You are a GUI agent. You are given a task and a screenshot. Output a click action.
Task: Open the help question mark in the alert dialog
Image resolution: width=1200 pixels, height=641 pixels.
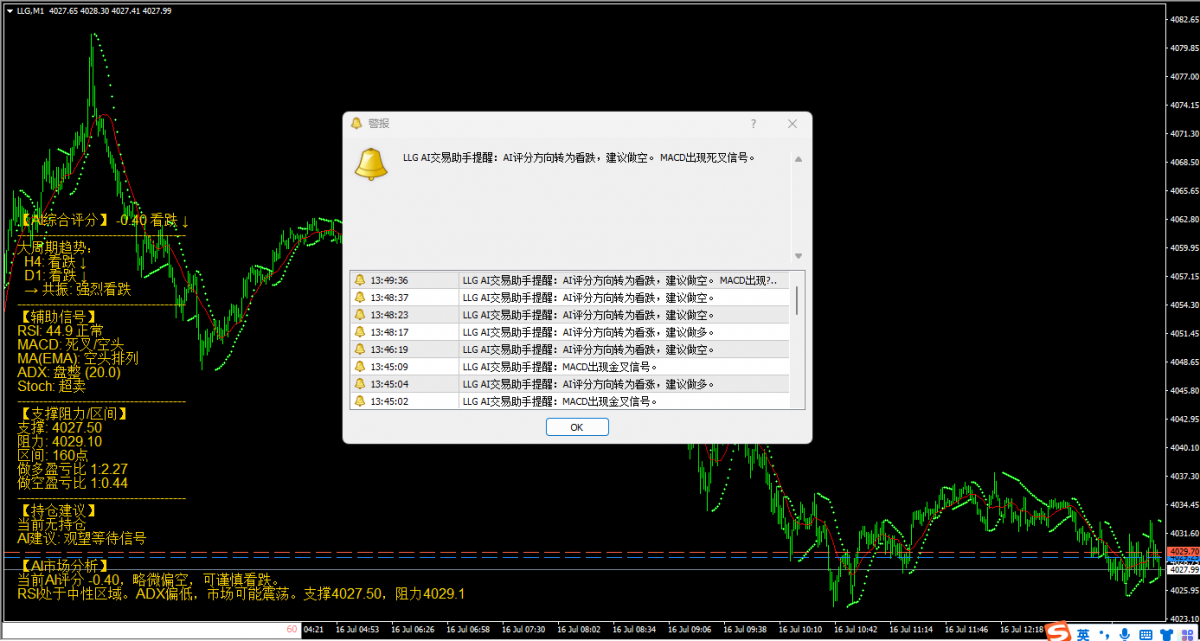pyautogui.click(x=753, y=123)
